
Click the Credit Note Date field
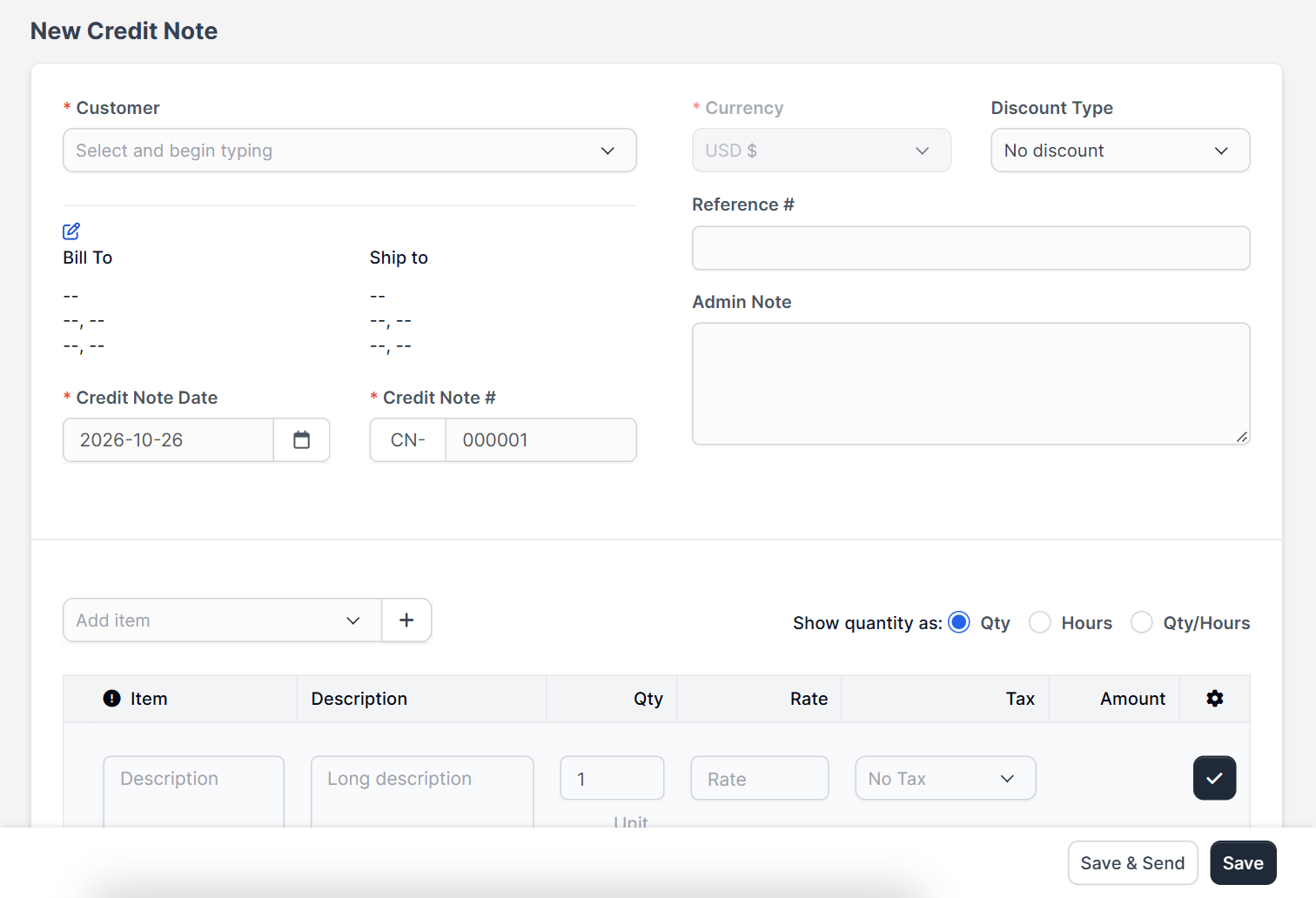tap(169, 440)
